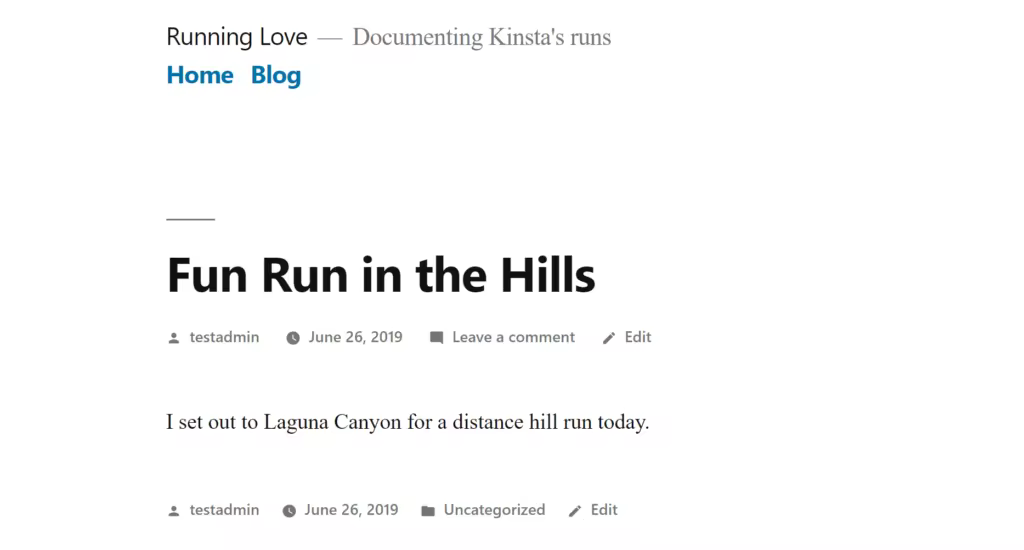The image size is (1024, 550).
Task: Click the clock icon beside the Uncategorized row date
Action: tap(289, 511)
